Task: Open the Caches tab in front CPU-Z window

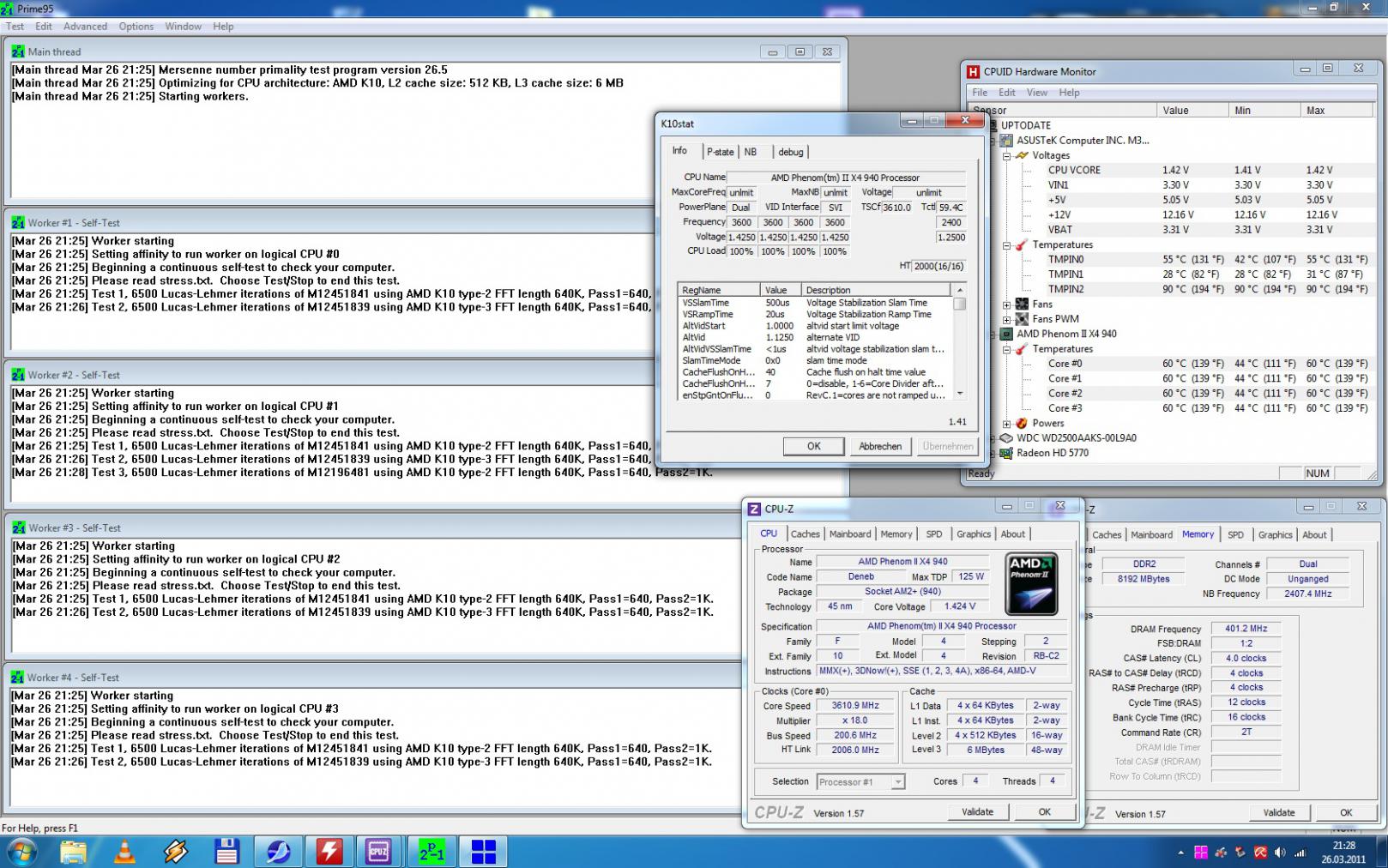Action: [x=806, y=533]
